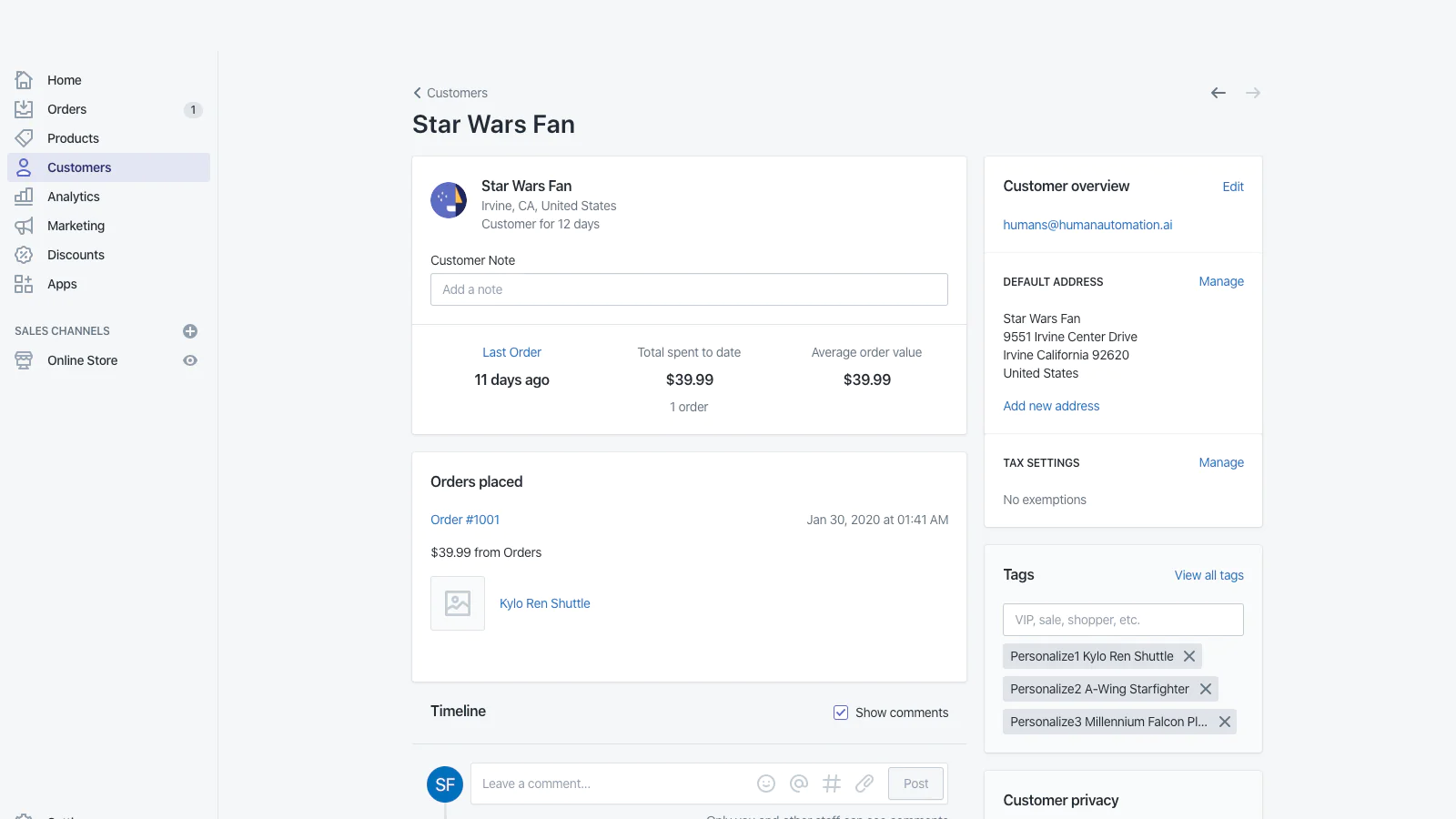Toggle the Show comments checkbox
This screenshot has width=1456, height=819.
pyautogui.click(x=841, y=713)
